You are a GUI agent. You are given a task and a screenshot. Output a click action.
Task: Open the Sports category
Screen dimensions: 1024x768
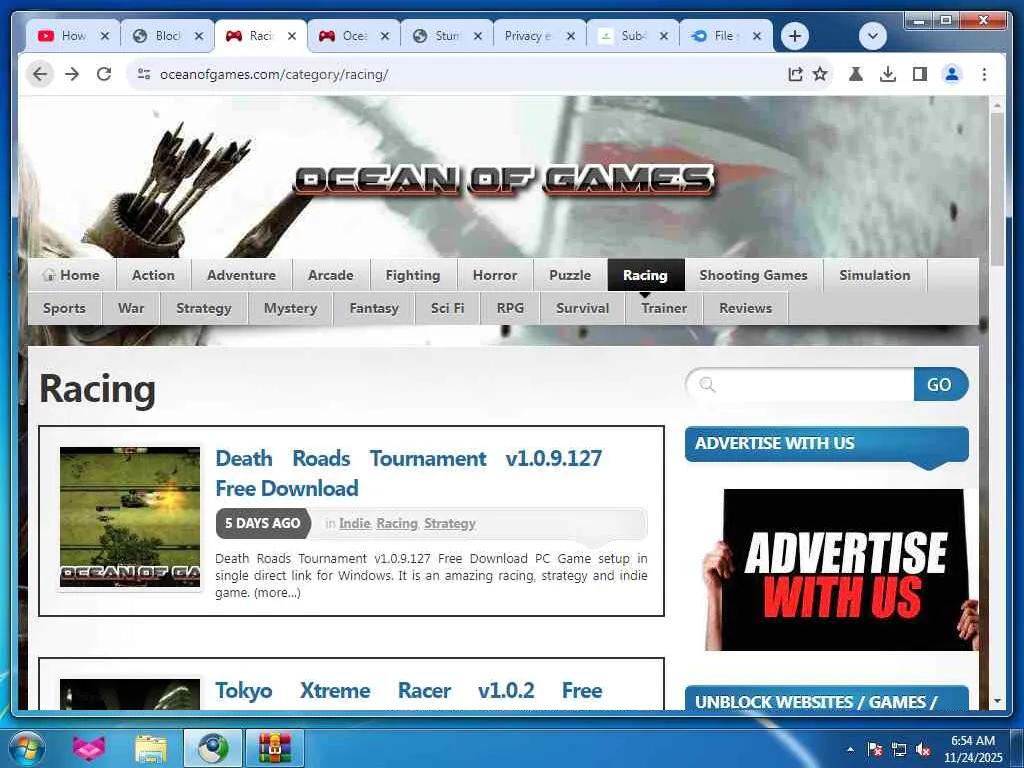coord(65,308)
